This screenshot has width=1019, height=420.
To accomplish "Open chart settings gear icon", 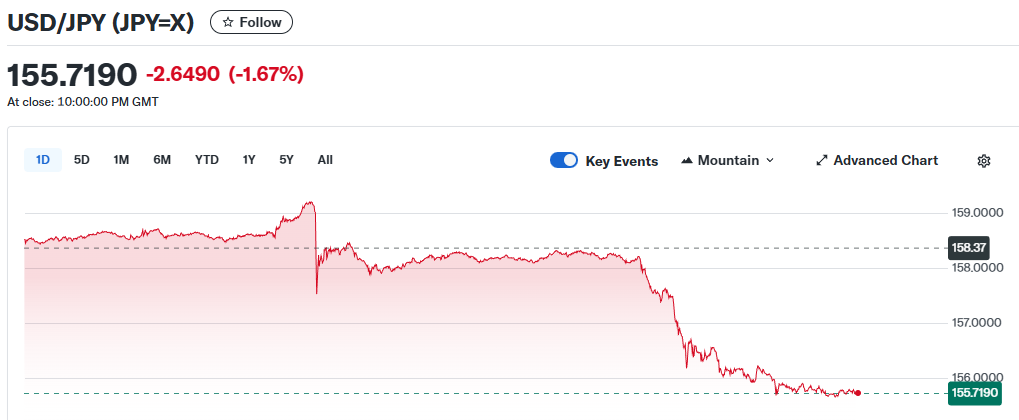I will pos(983,161).
